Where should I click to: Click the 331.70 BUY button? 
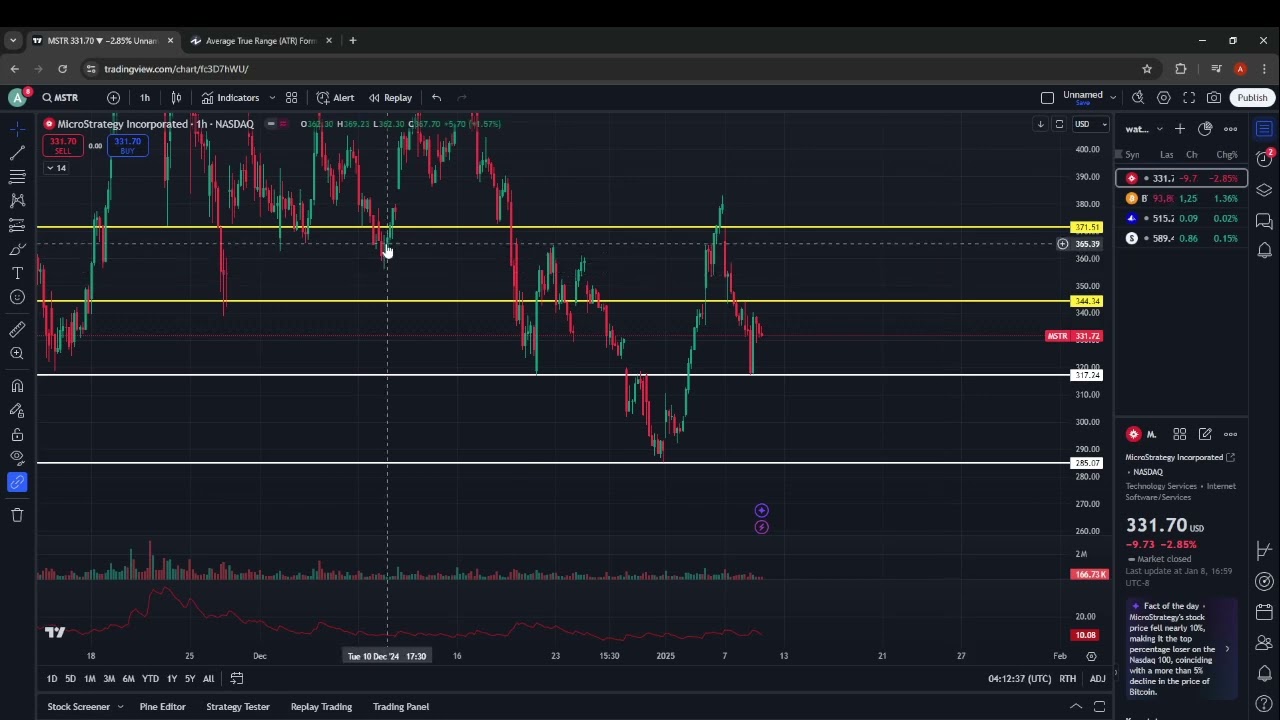point(127,145)
